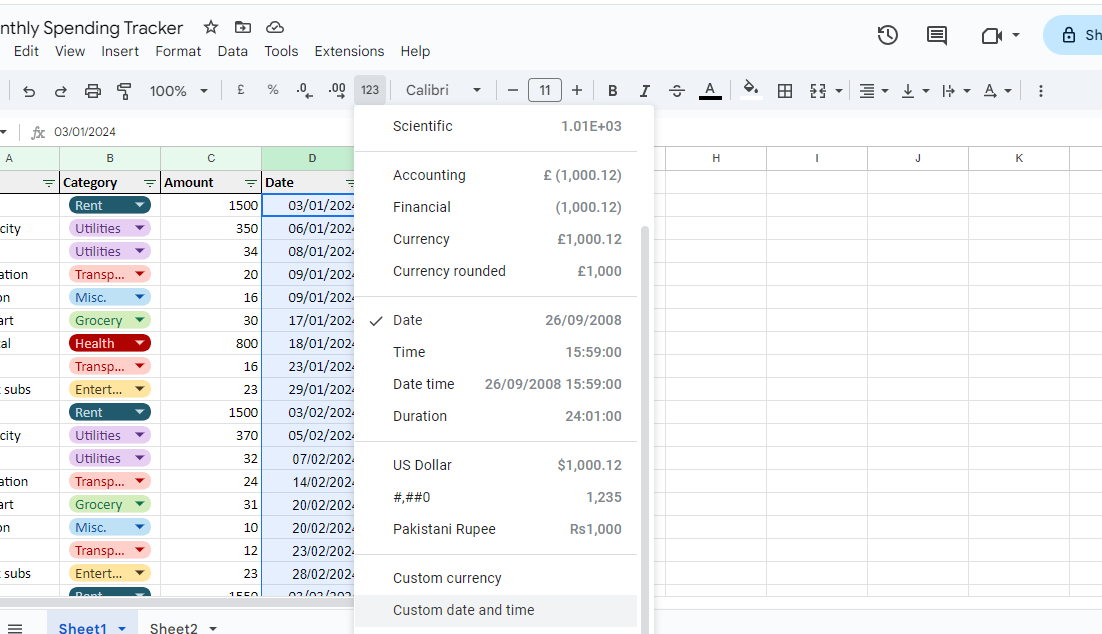Open the Help menu
1102x634 pixels.
(415, 51)
